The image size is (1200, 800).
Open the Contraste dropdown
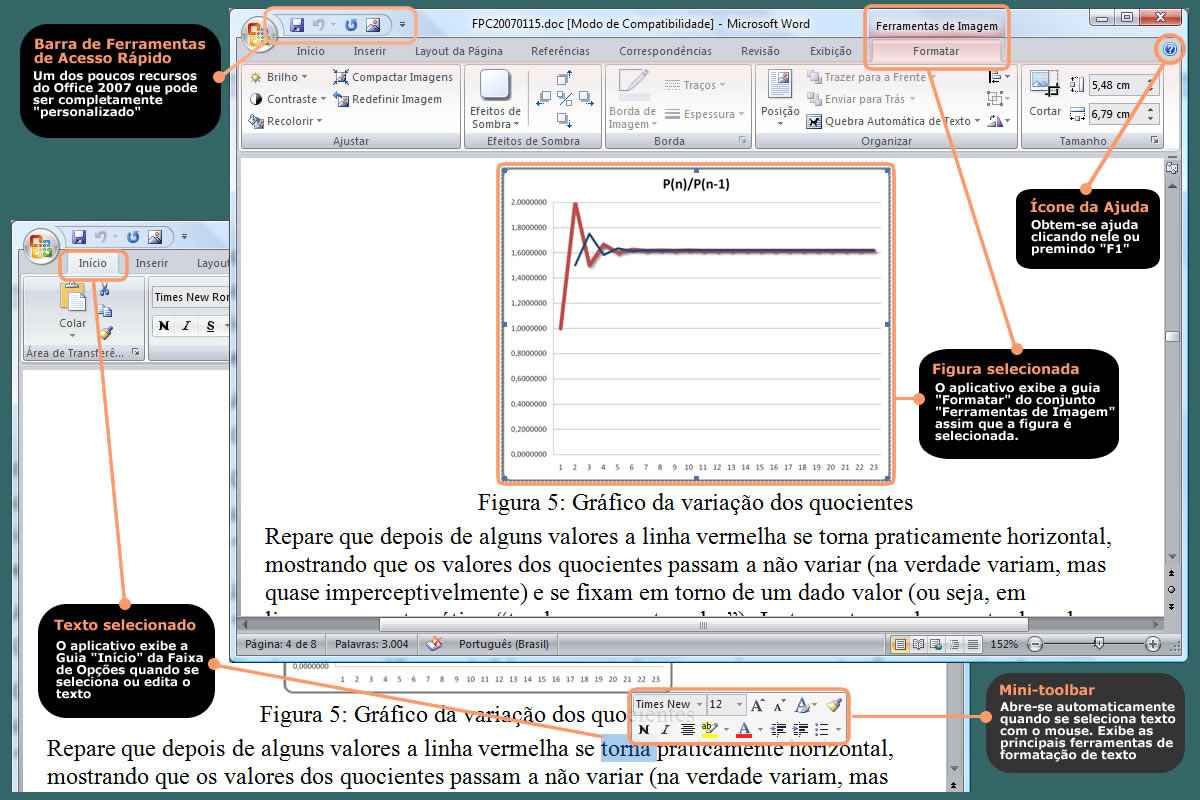coord(287,99)
